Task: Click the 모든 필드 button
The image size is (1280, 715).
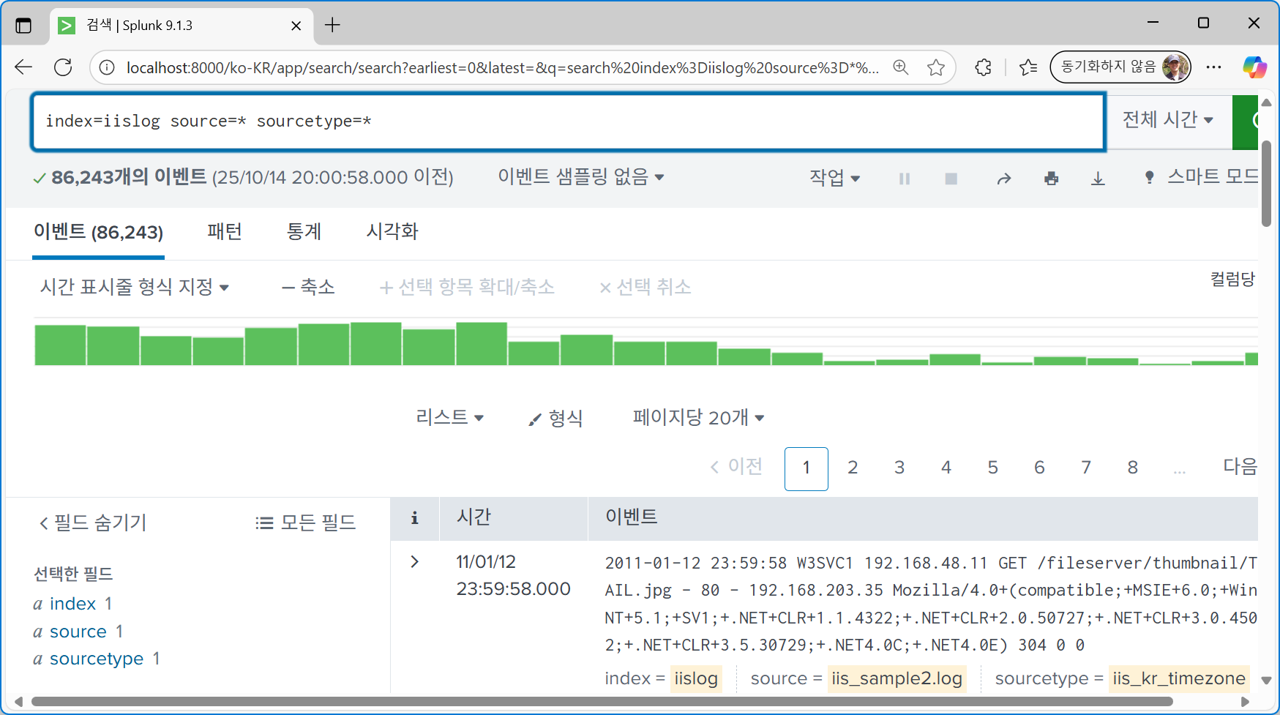Action: [306, 522]
